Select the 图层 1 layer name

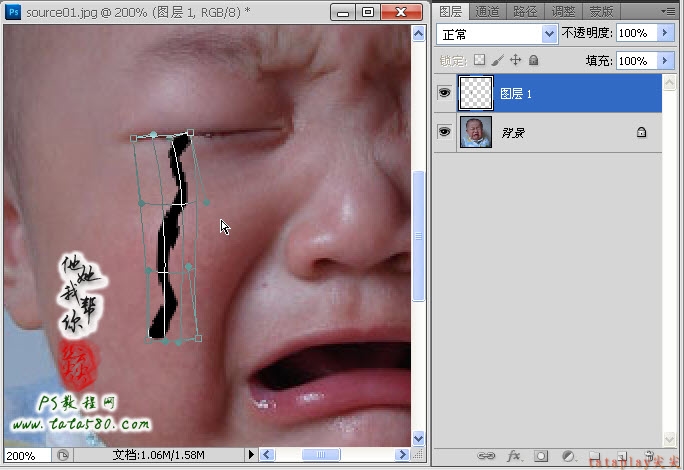516,94
